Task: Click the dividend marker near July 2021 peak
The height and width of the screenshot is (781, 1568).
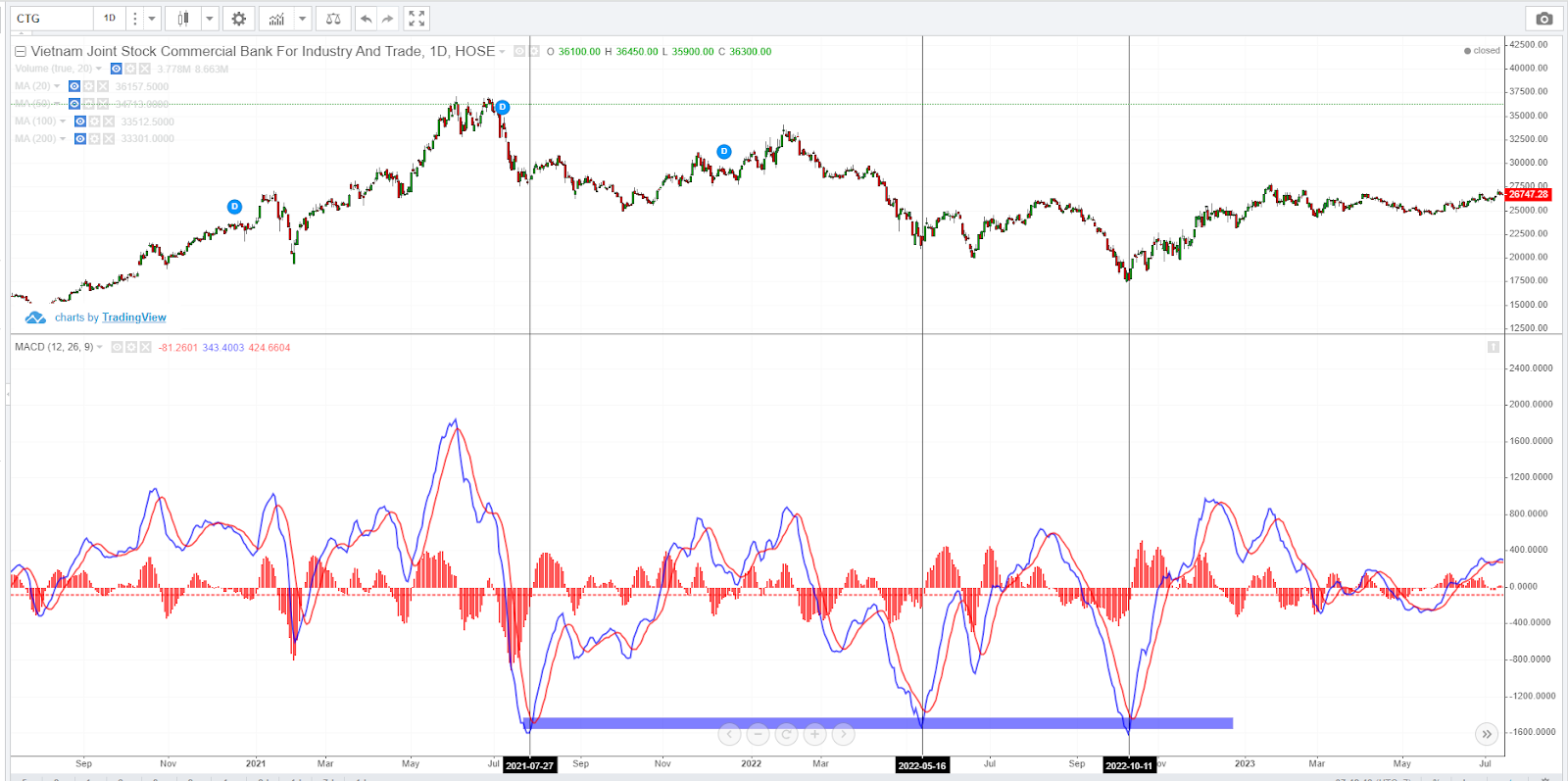Action: (502, 107)
